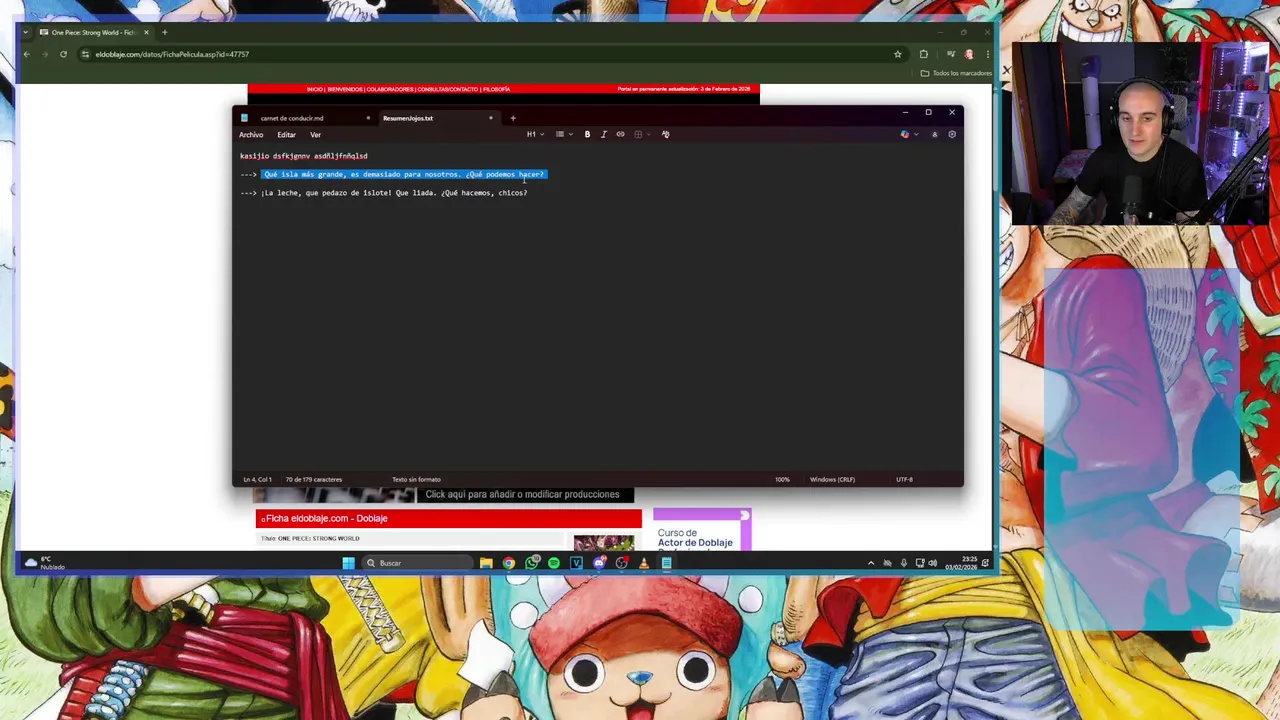This screenshot has width=1280, height=720.
Task: Open Discord from the taskbar
Action: click(599, 563)
